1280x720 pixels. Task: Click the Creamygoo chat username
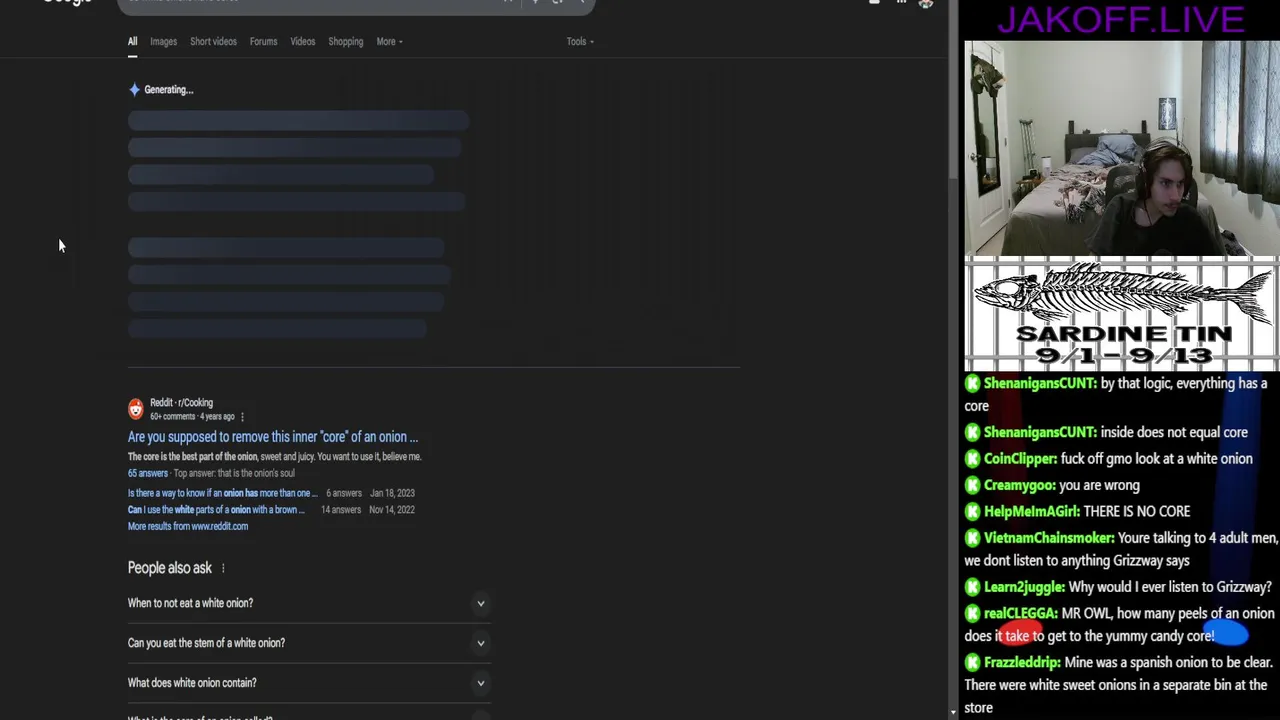[x=1019, y=485]
